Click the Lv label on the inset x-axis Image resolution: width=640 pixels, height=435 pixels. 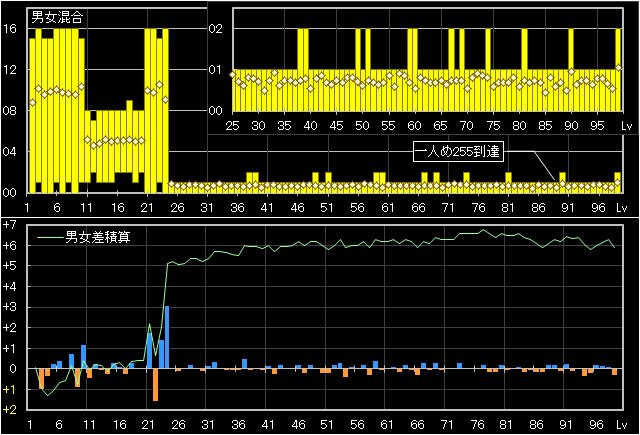click(x=627, y=126)
